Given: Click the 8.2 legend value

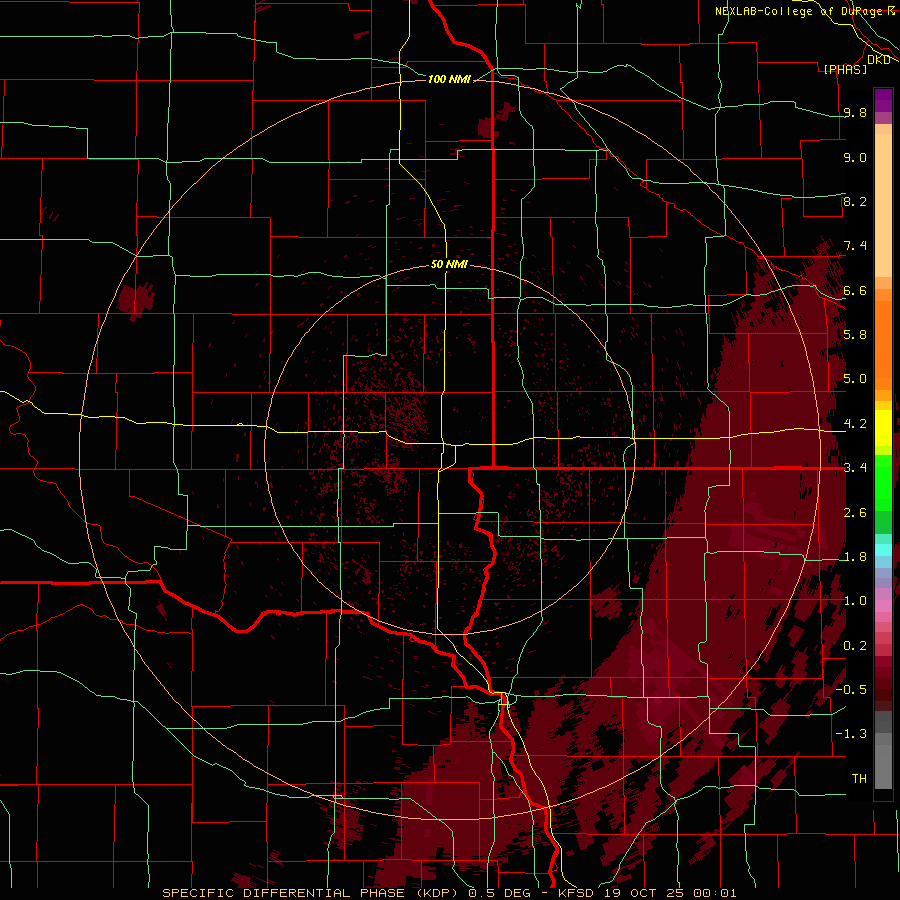Looking at the screenshot, I should pyautogui.click(x=855, y=201).
